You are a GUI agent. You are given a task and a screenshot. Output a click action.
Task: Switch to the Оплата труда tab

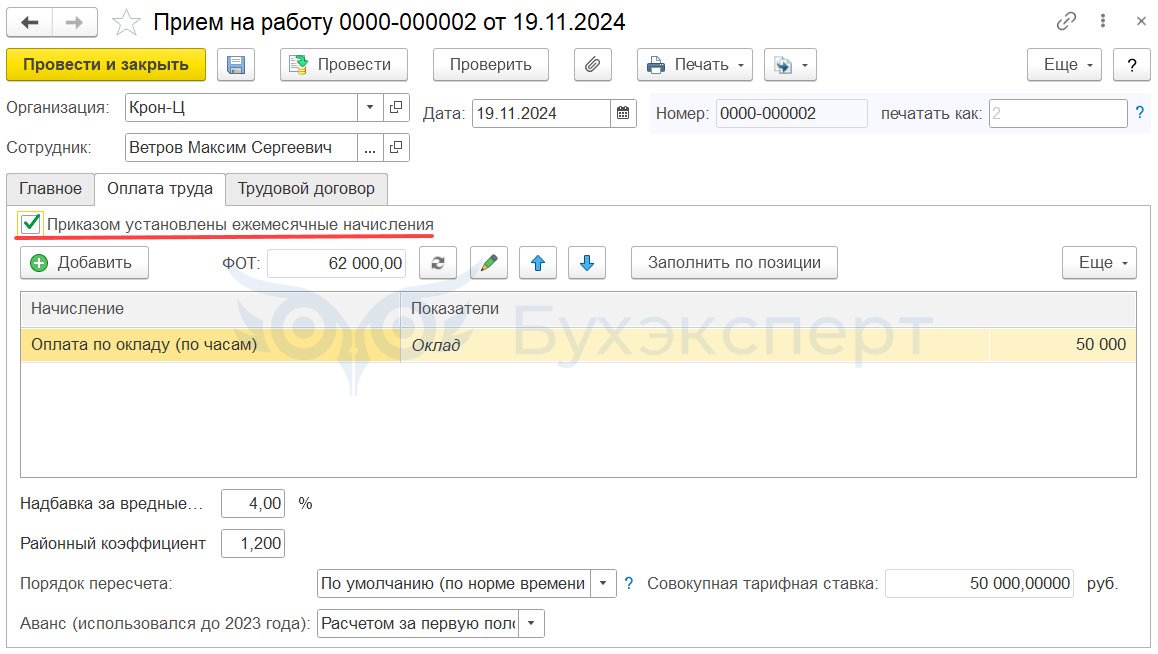[160, 189]
